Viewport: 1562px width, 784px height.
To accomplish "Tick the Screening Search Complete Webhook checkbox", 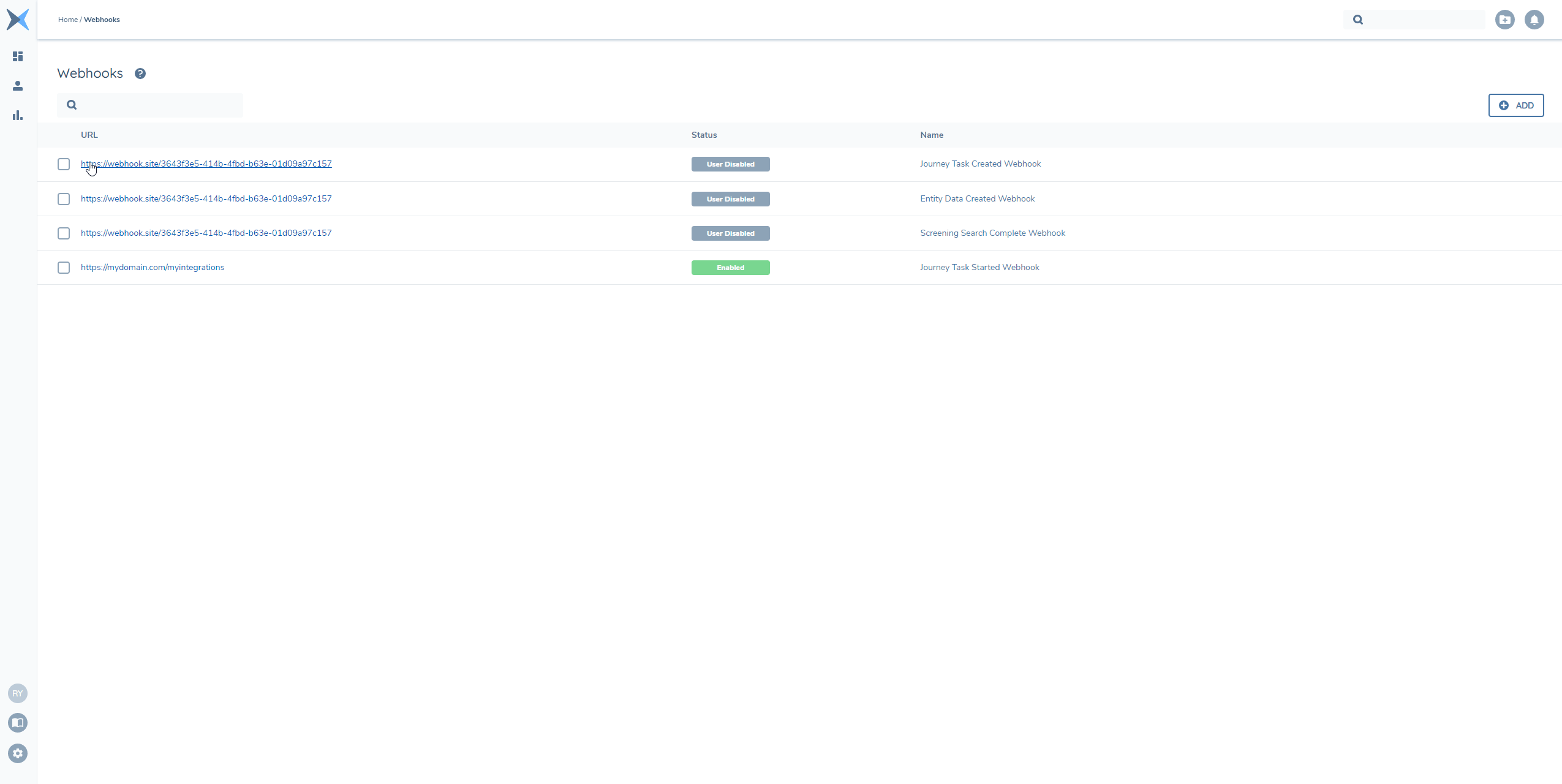I will pyautogui.click(x=64, y=233).
